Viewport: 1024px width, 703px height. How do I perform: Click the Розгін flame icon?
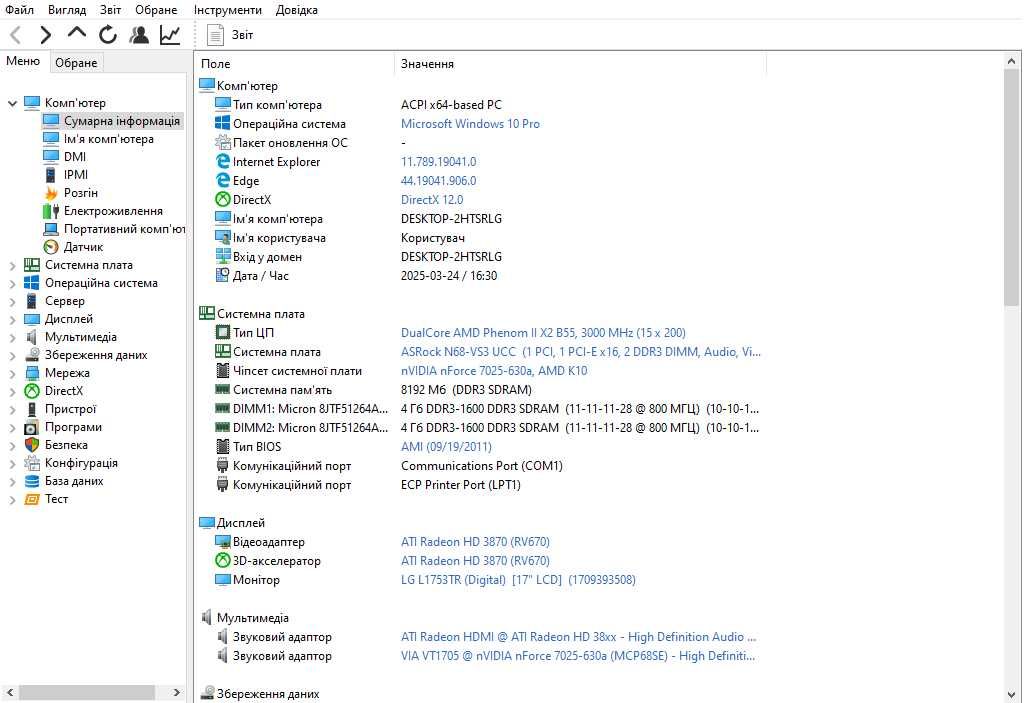pos(51,193)
